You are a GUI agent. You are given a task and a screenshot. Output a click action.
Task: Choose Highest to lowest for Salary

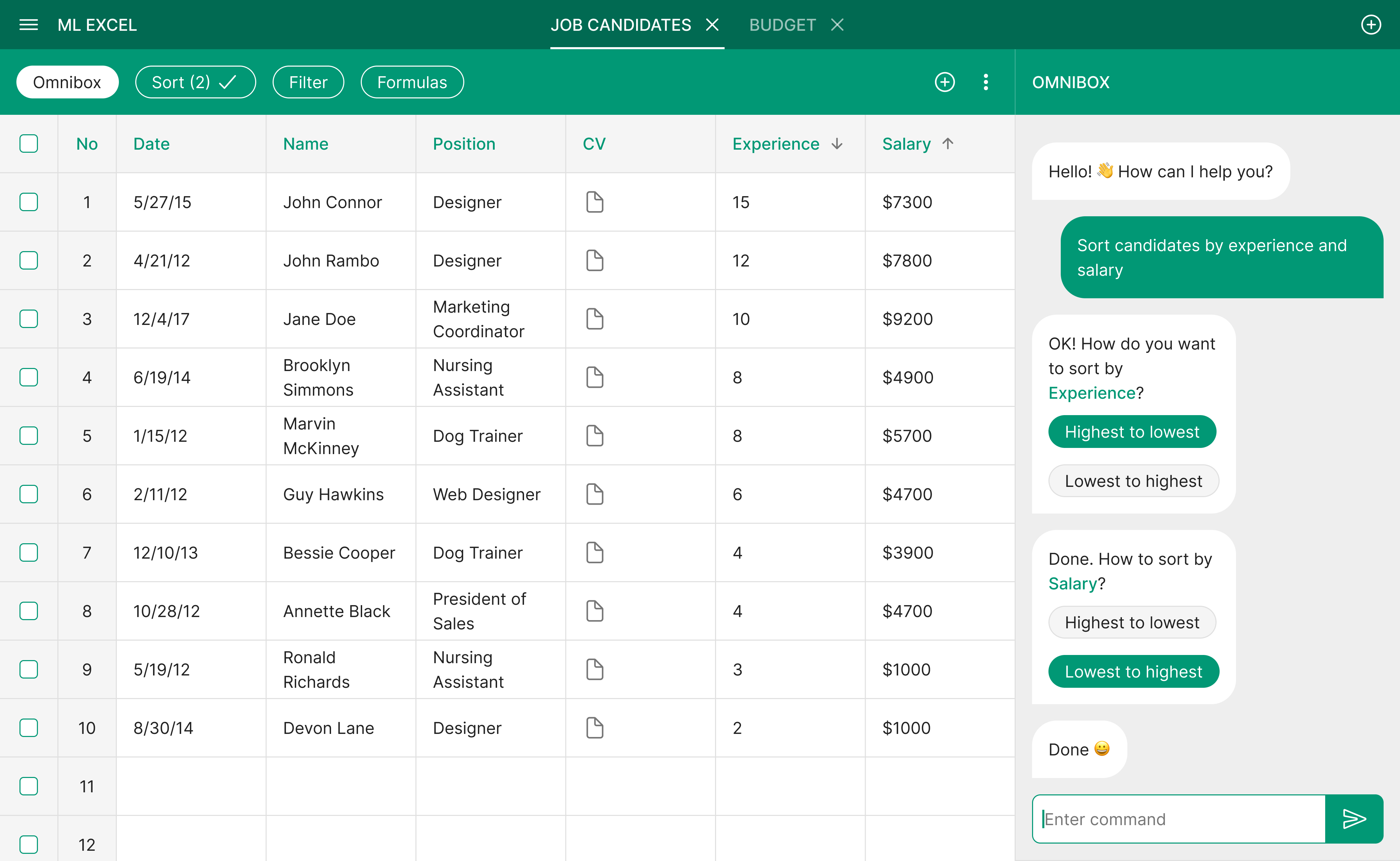(1132, 623)
